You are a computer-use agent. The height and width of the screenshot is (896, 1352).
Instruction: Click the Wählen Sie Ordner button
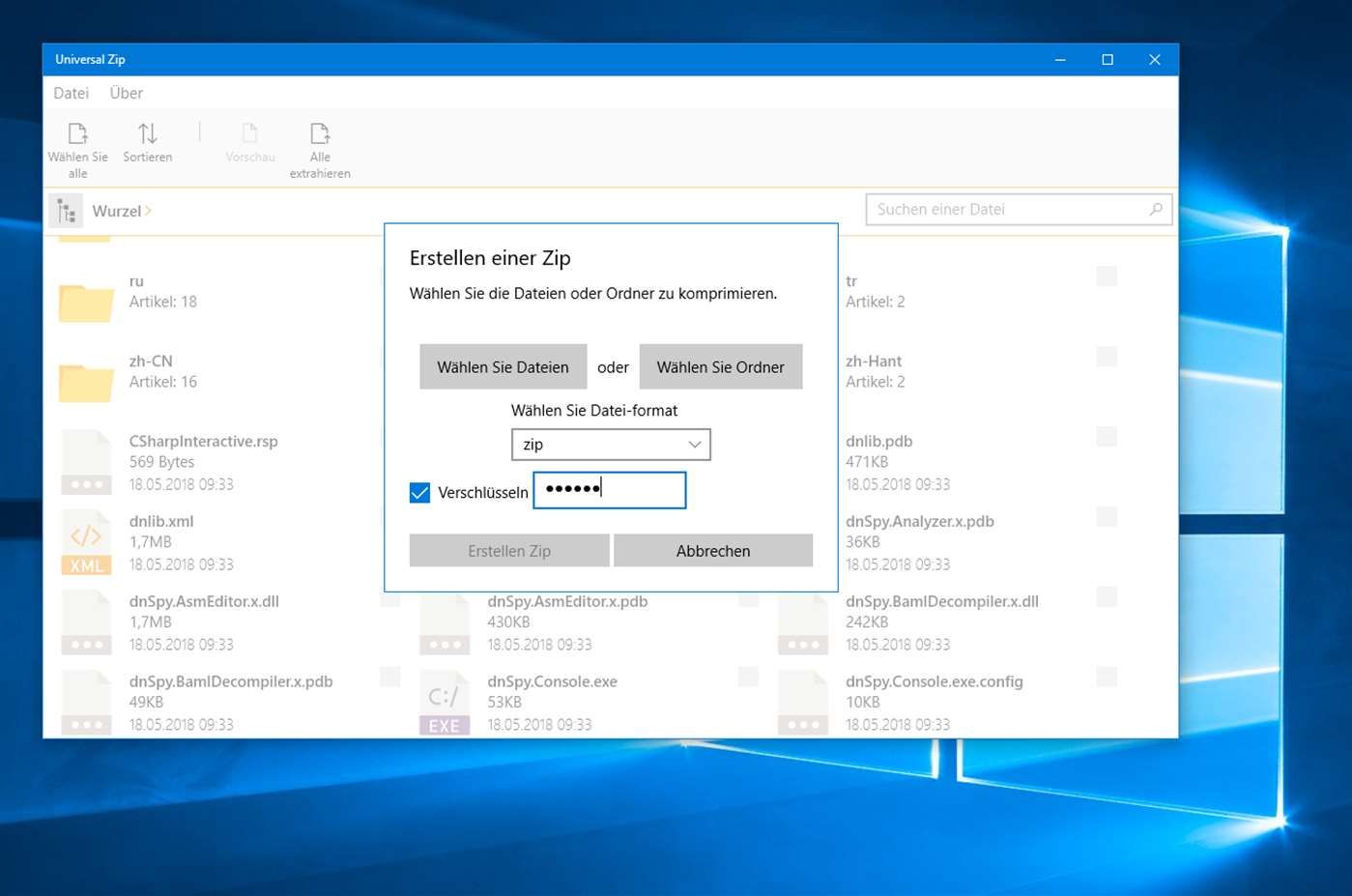721,367
